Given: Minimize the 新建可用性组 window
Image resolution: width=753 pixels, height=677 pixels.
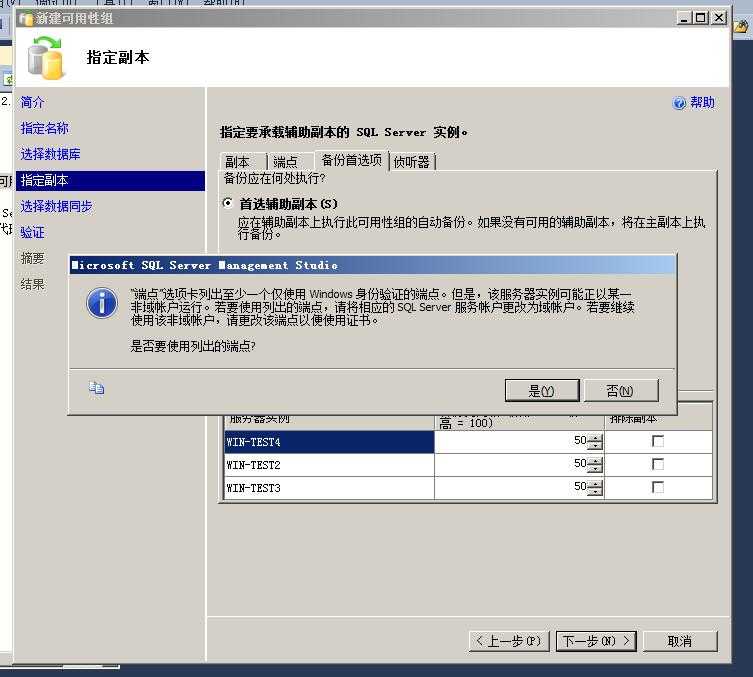Looking at the screenshot, I should click(684, 18).
